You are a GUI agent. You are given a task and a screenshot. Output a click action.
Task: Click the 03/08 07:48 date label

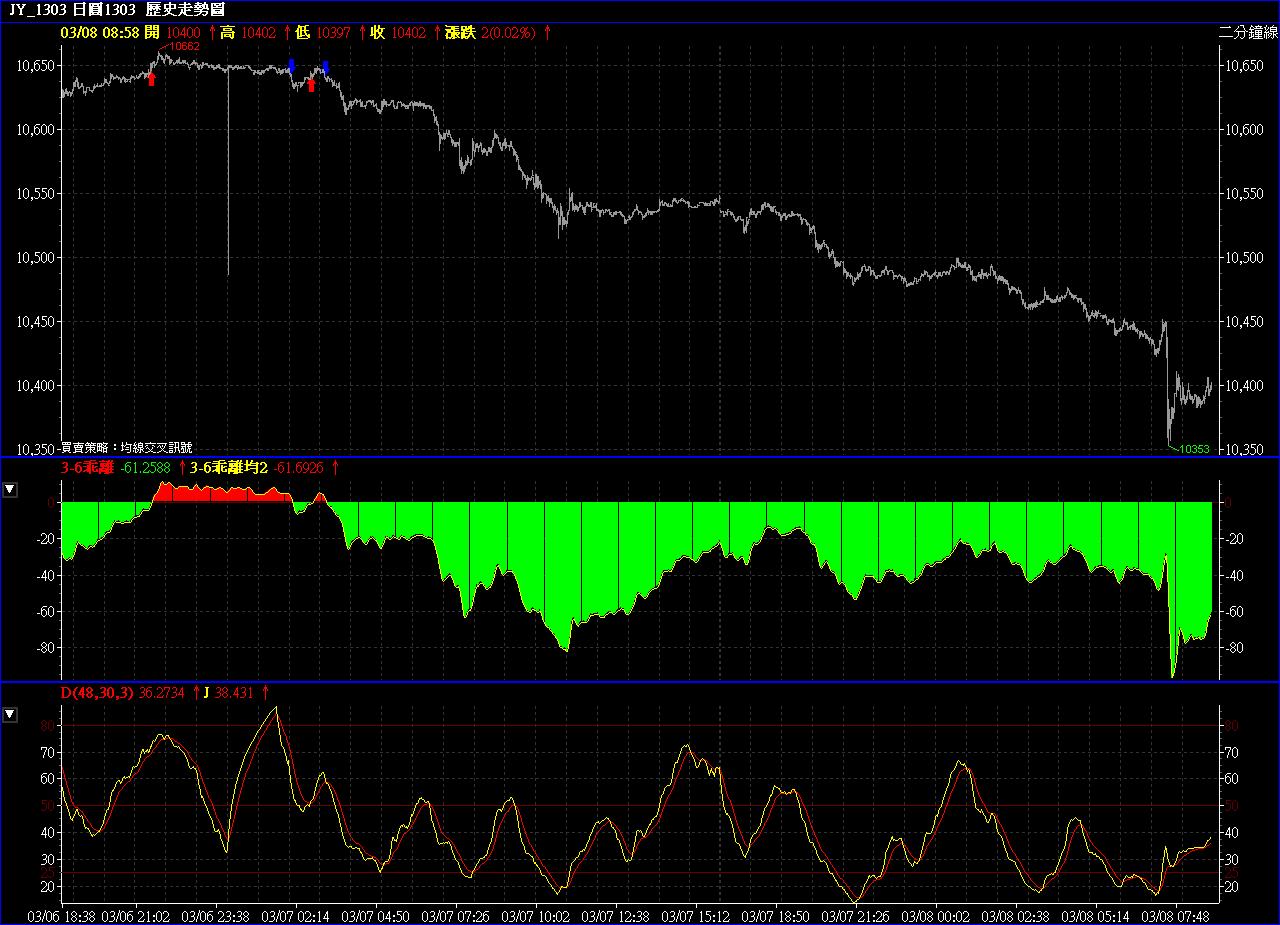point(1175,916)
